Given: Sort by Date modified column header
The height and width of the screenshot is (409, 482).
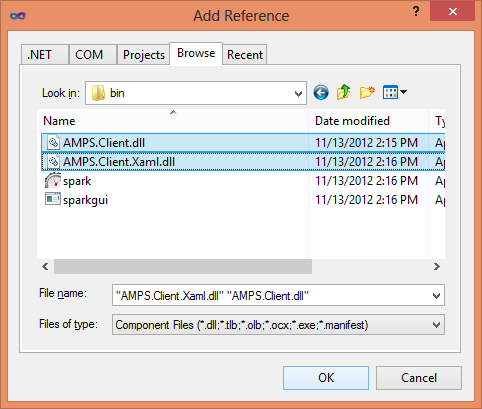Looking at the screenshot, I should (x=368, y=121).
